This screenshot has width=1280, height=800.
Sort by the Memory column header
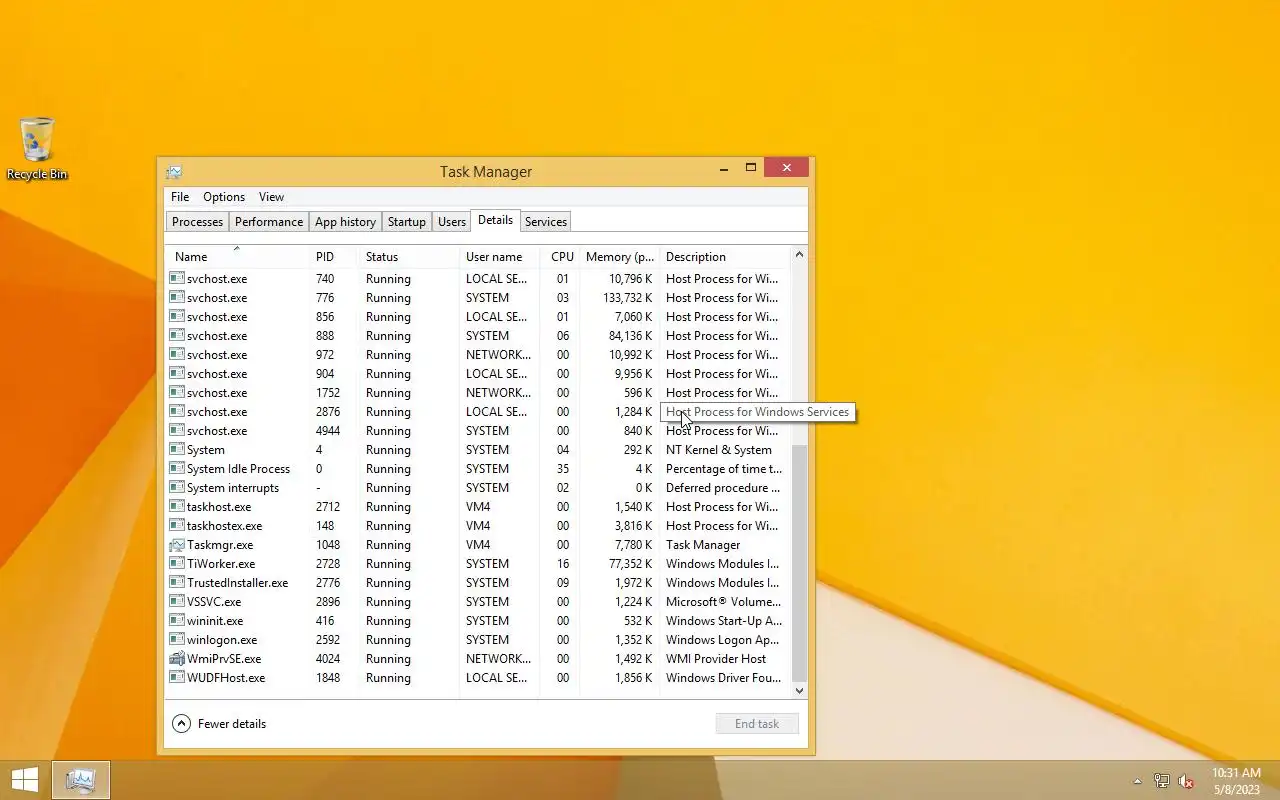[620, 257]
